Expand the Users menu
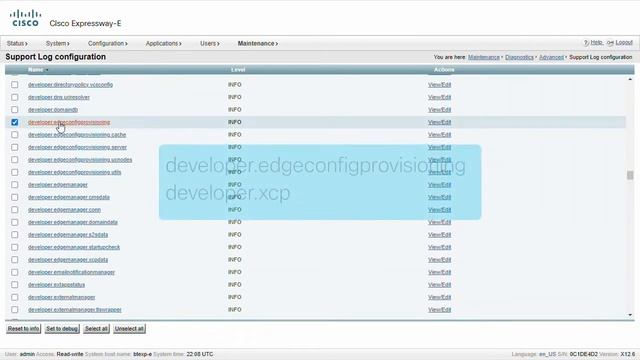The height and width of the screenshot is (360, 640). pyautogui.click(x=210, y=43)
